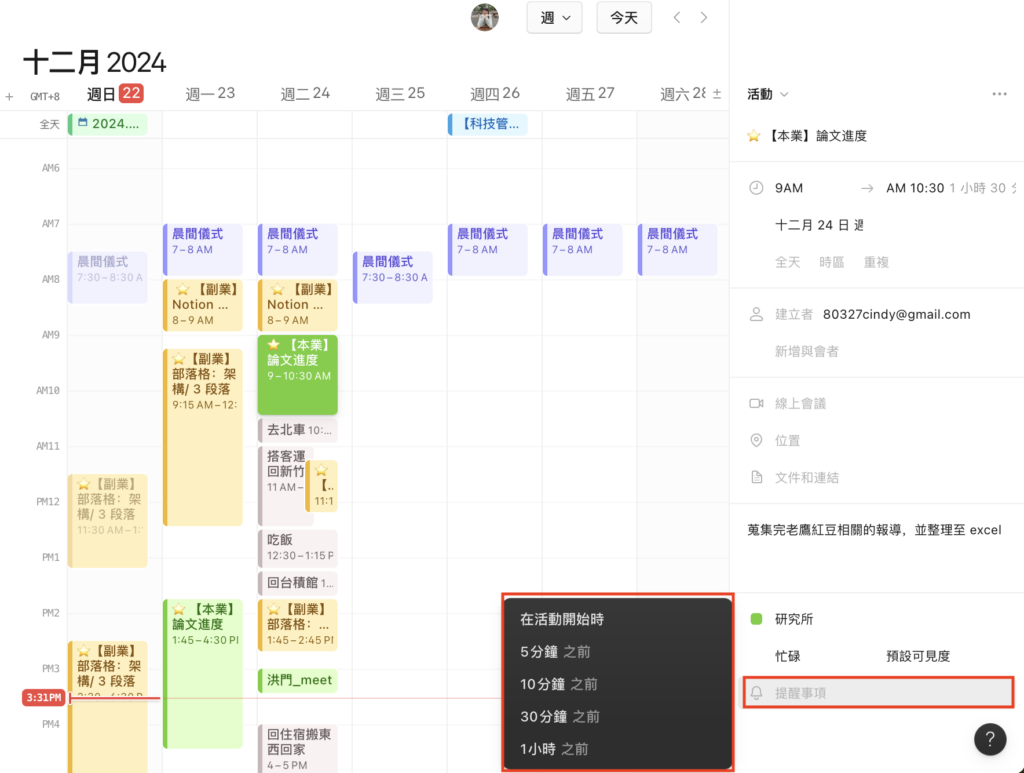Viewport: 1024px width, 773px height.
Task: Go to the previous week arrow
Action: pyautogui.click(x=677, y=18)
